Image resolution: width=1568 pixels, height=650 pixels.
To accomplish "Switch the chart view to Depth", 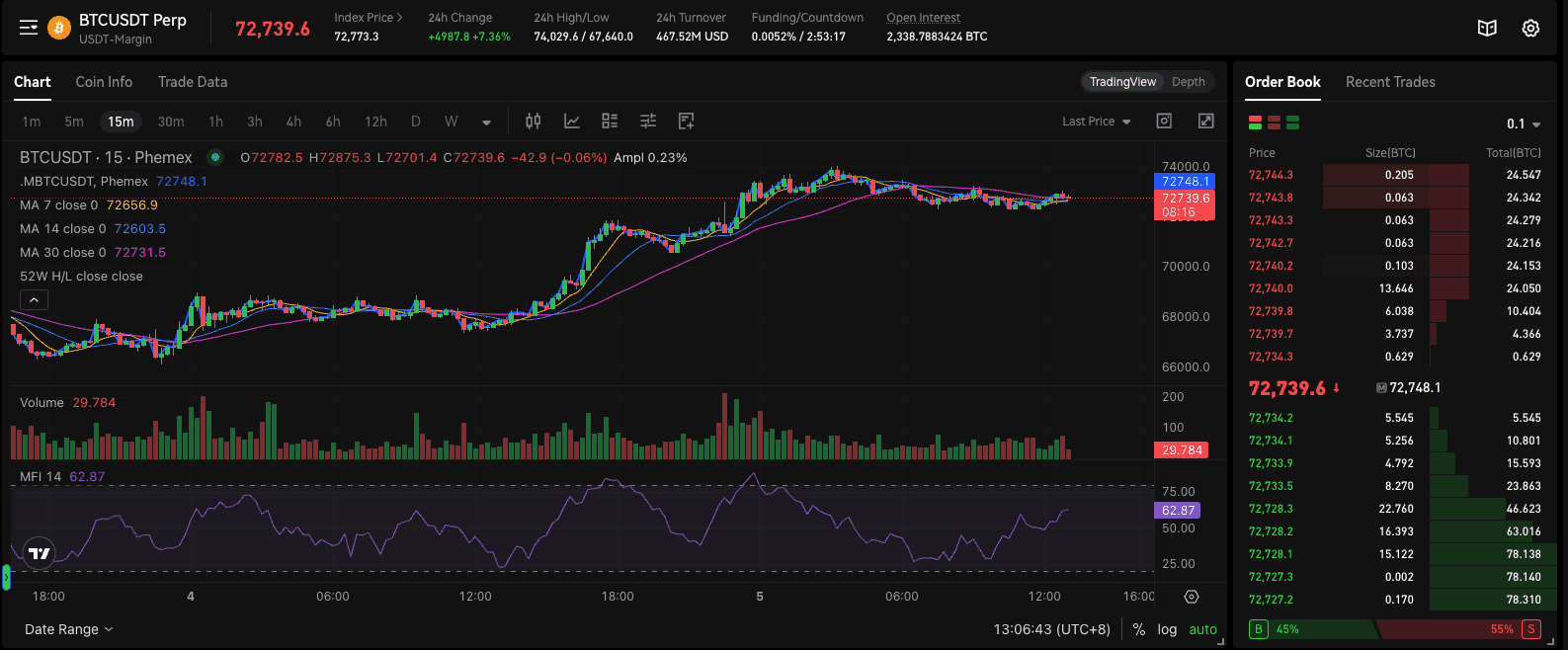I will [x=1188, y=82].
